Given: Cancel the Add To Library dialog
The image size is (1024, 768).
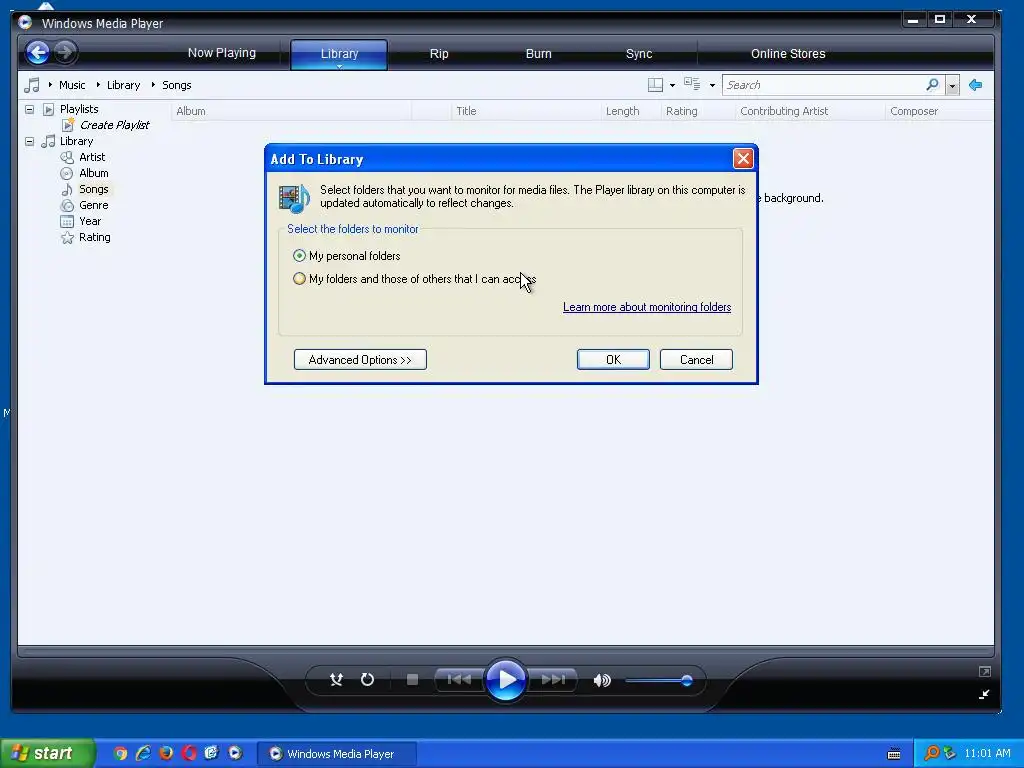Looking at the screenshot, I should tap(696, 360).
